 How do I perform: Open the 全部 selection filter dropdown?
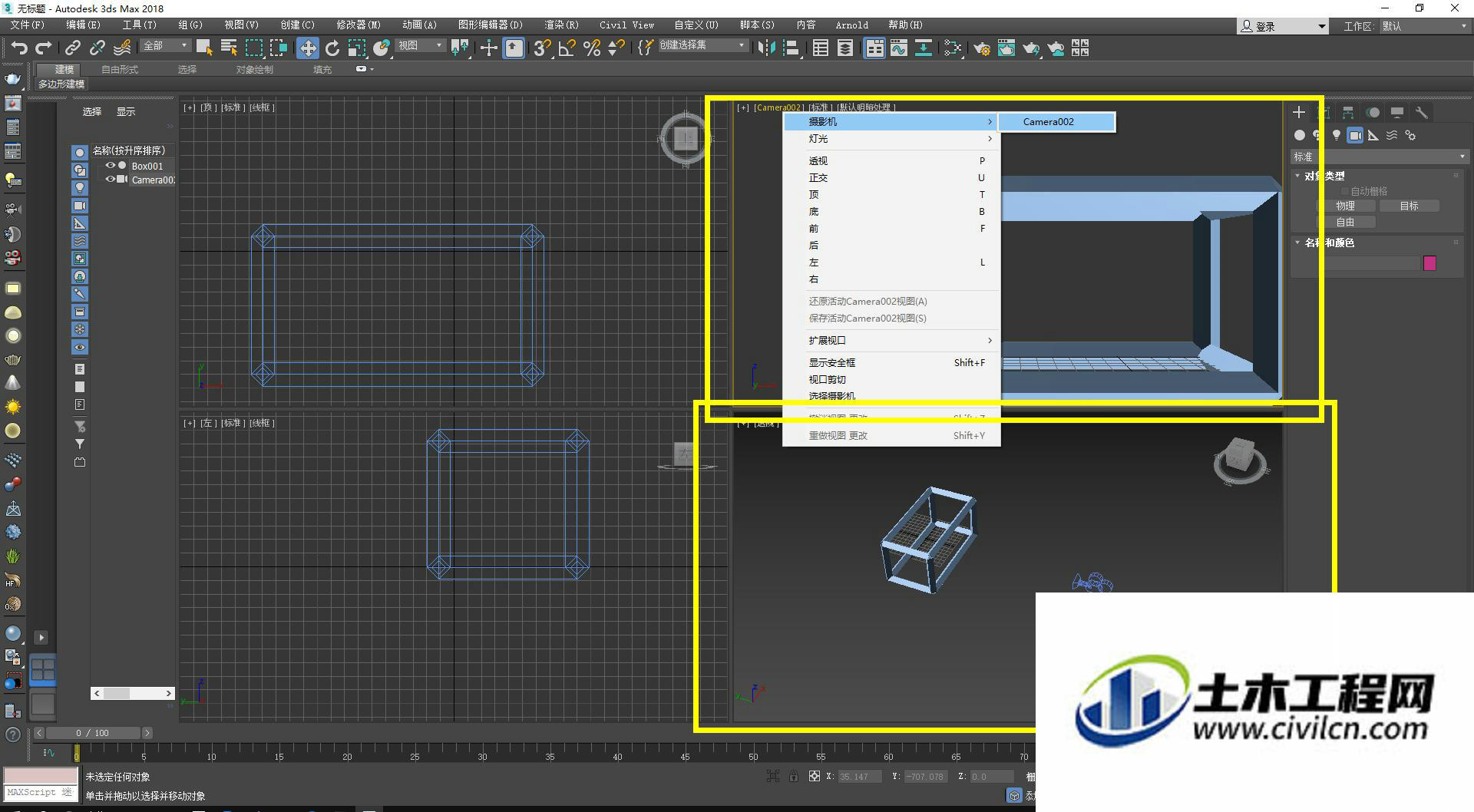click(x=164, y=46)
